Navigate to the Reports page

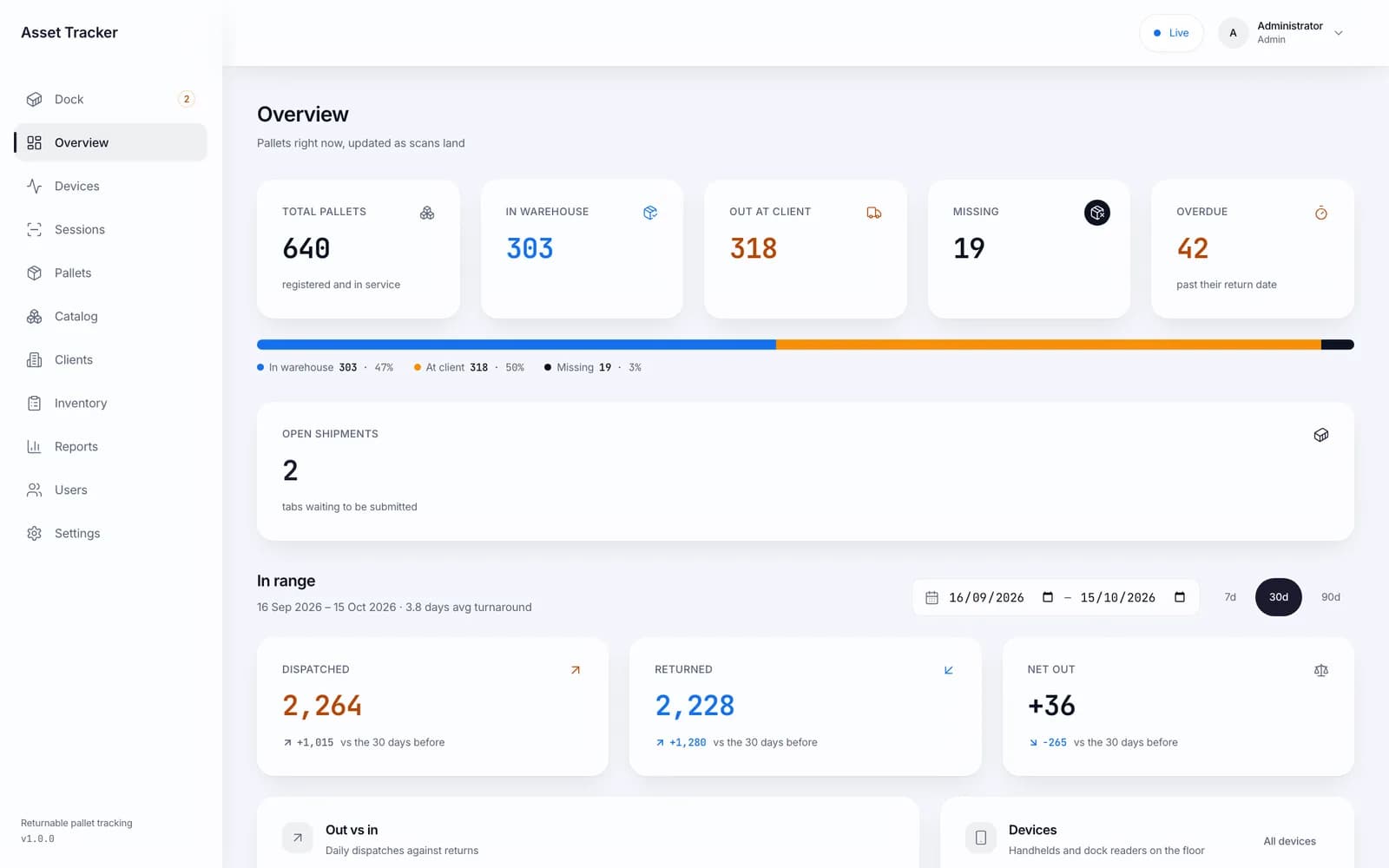pyautogui.click(x=111, y=446)
